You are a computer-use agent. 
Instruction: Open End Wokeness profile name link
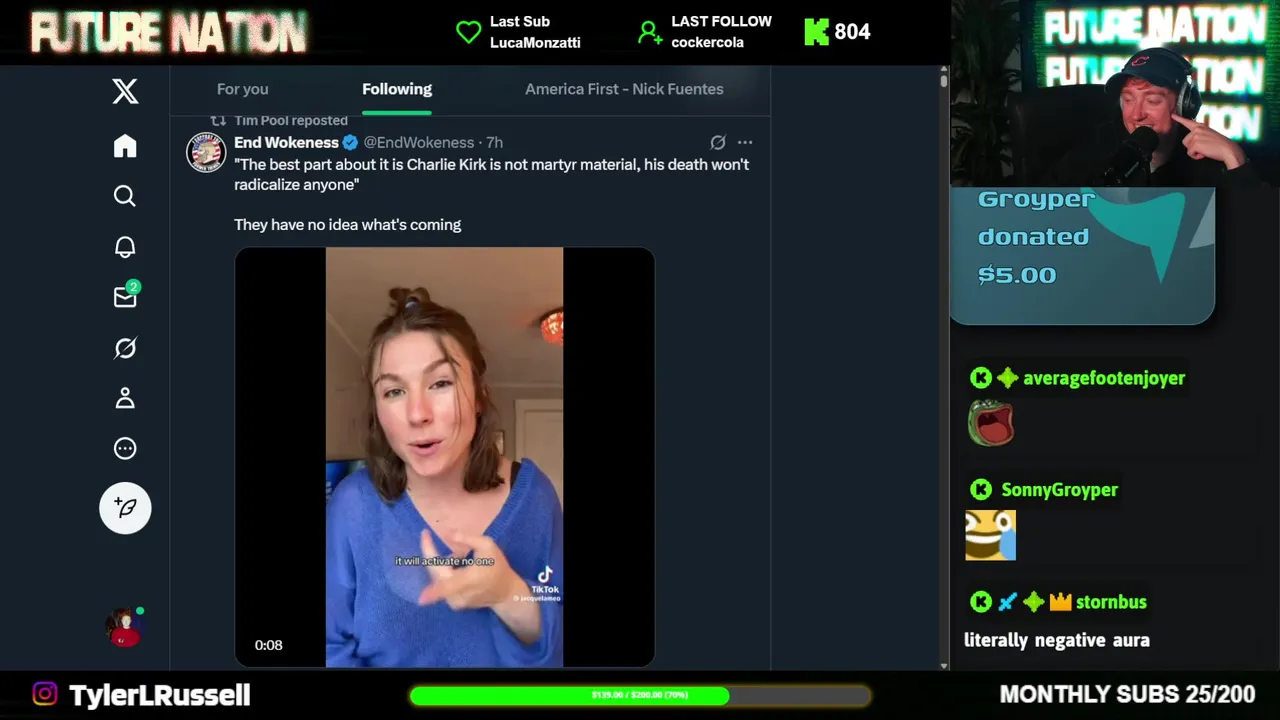pos(286,143)
